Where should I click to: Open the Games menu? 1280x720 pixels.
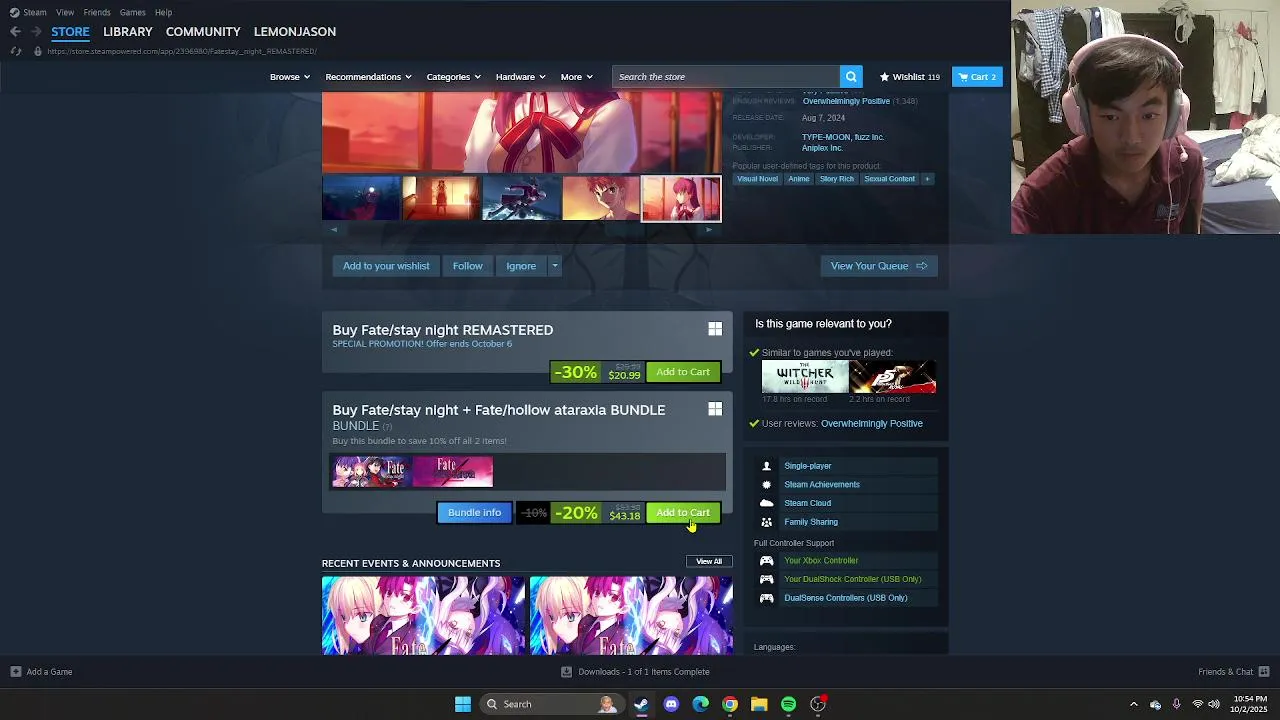pyautogui.click(x=132, y=12)
